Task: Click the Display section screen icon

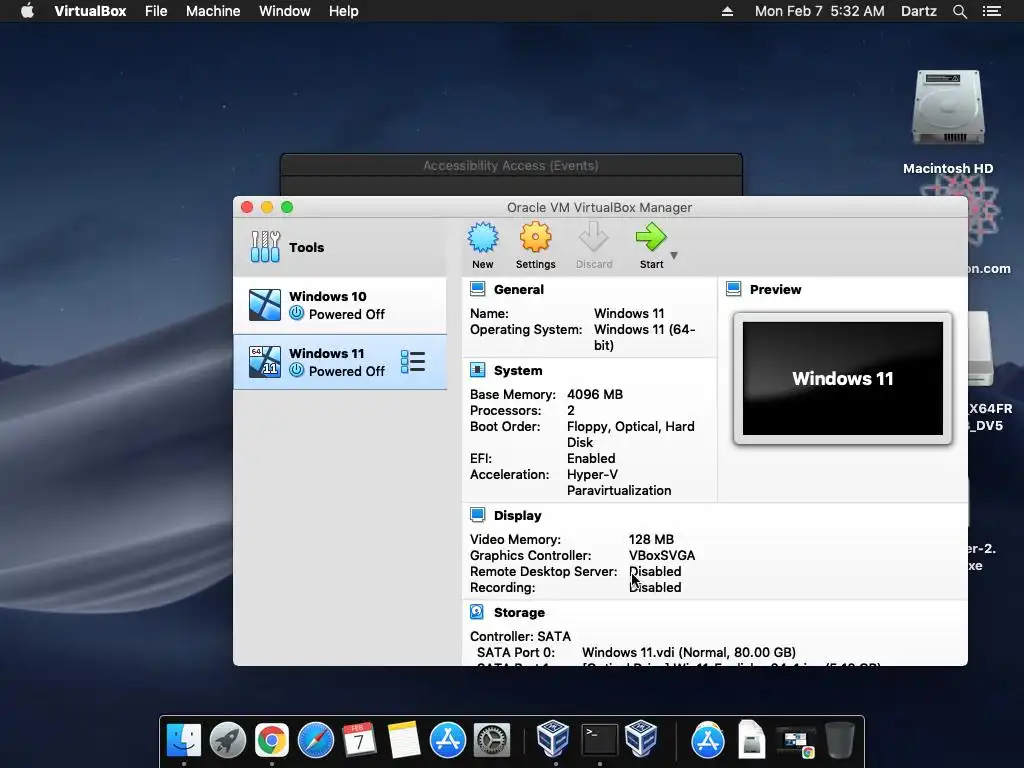Action: tap(477, 515)
